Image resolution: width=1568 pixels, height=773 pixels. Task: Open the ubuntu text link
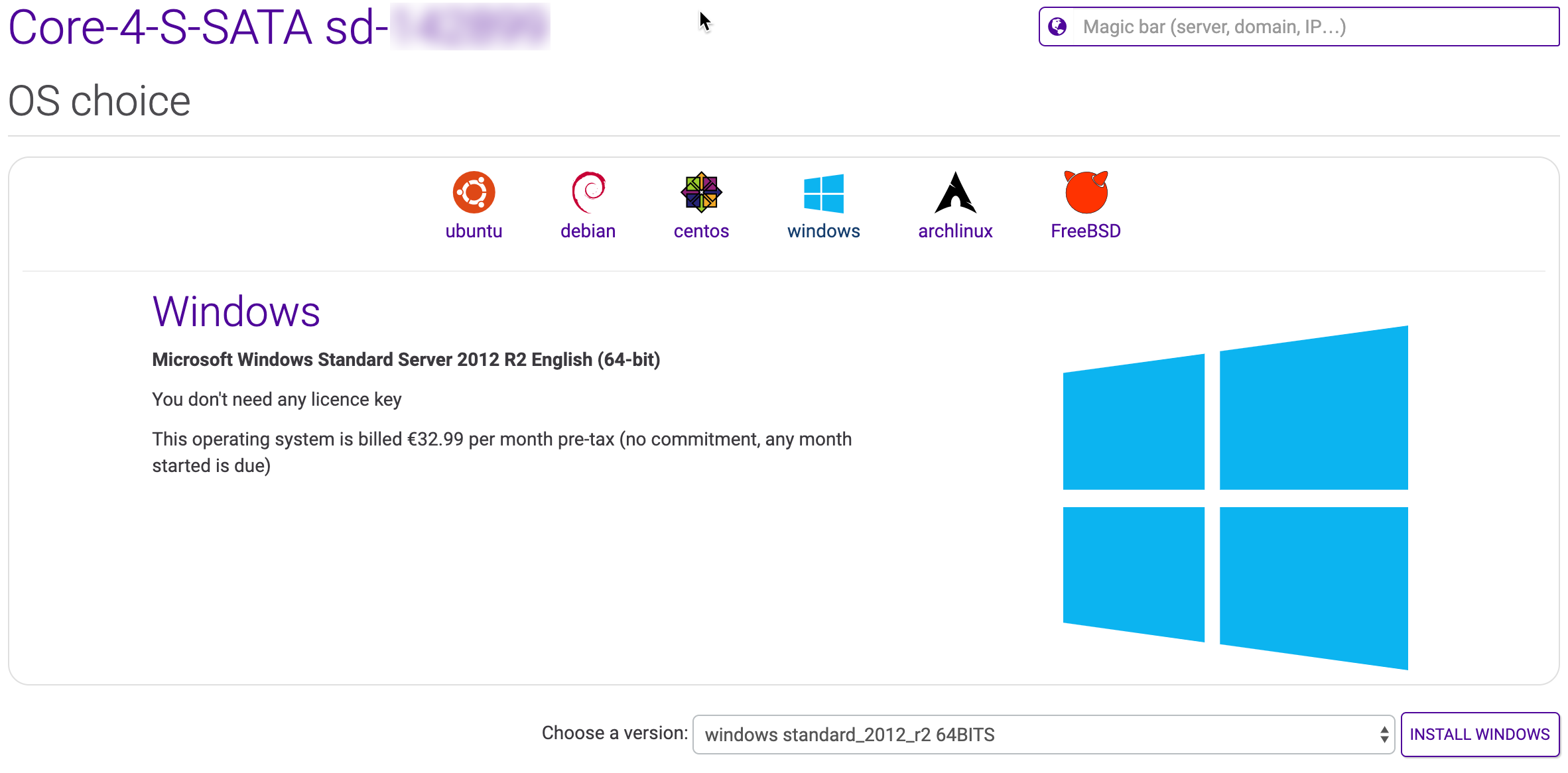coord(474,231)
